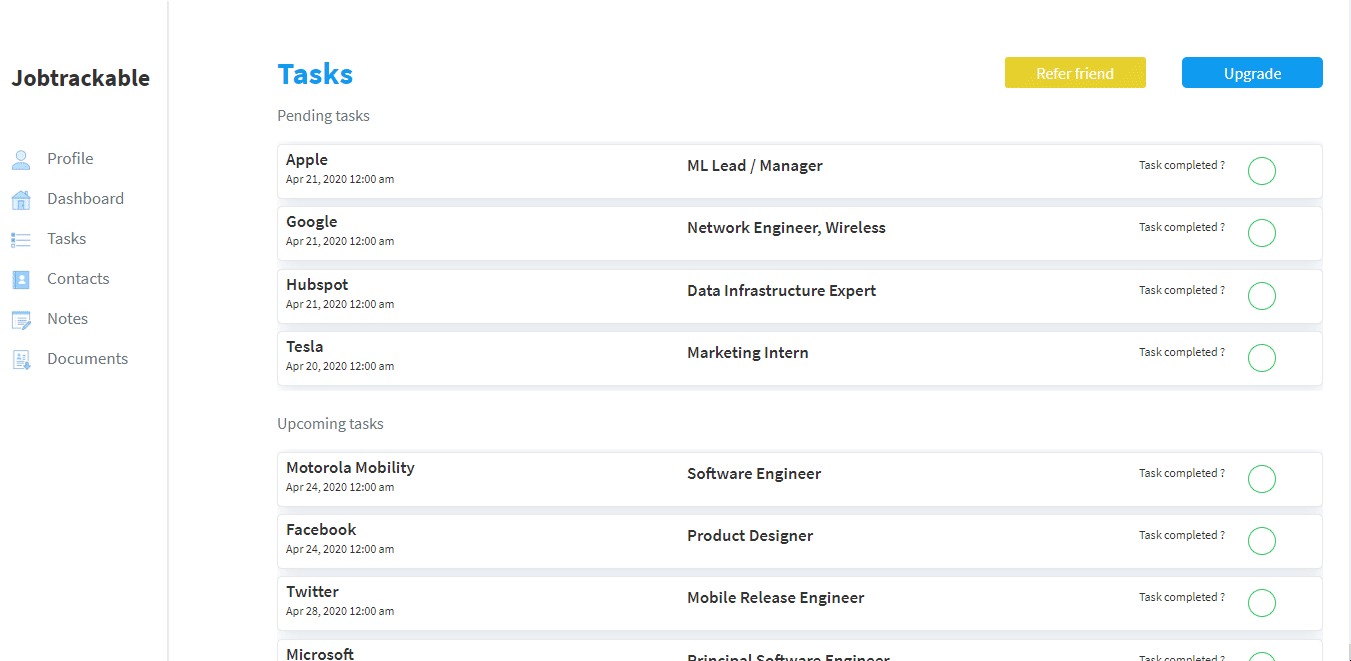Click the Contacts card icon
Screen dimensions: 1351x661
tap(21, 279)
